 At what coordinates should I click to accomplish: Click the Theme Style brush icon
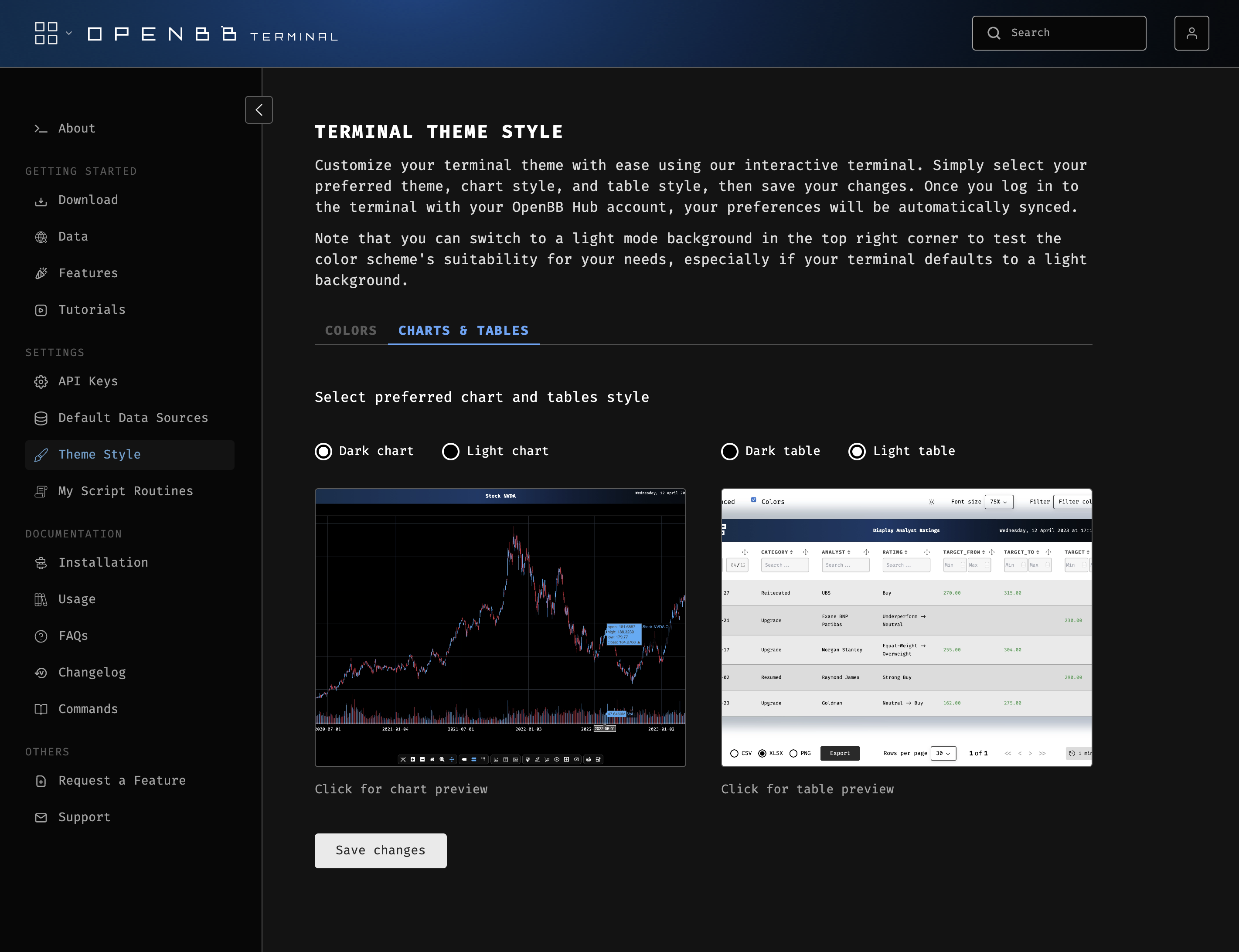(41, 455)
